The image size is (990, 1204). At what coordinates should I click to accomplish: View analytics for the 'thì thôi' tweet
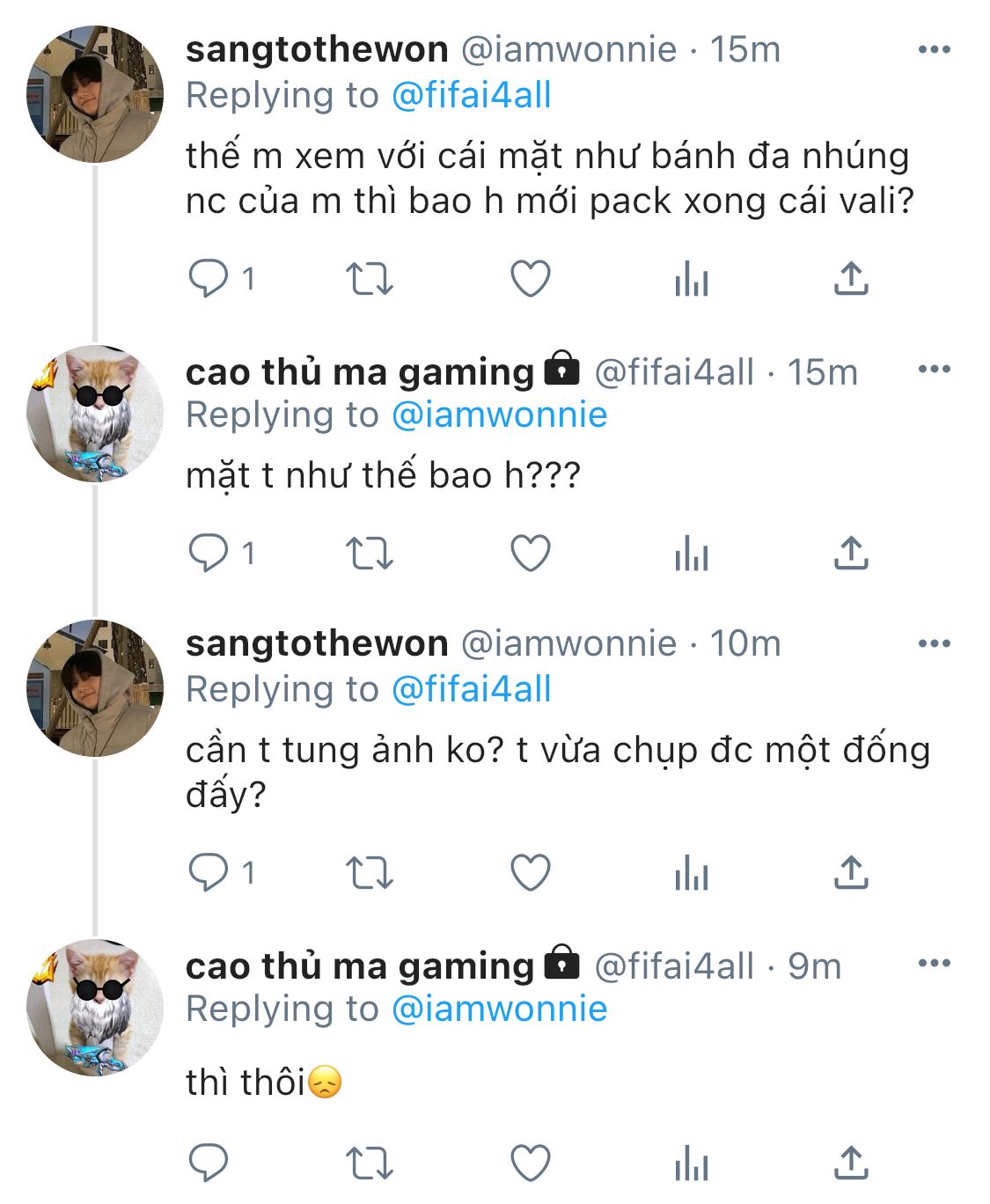click(692, 1164)
